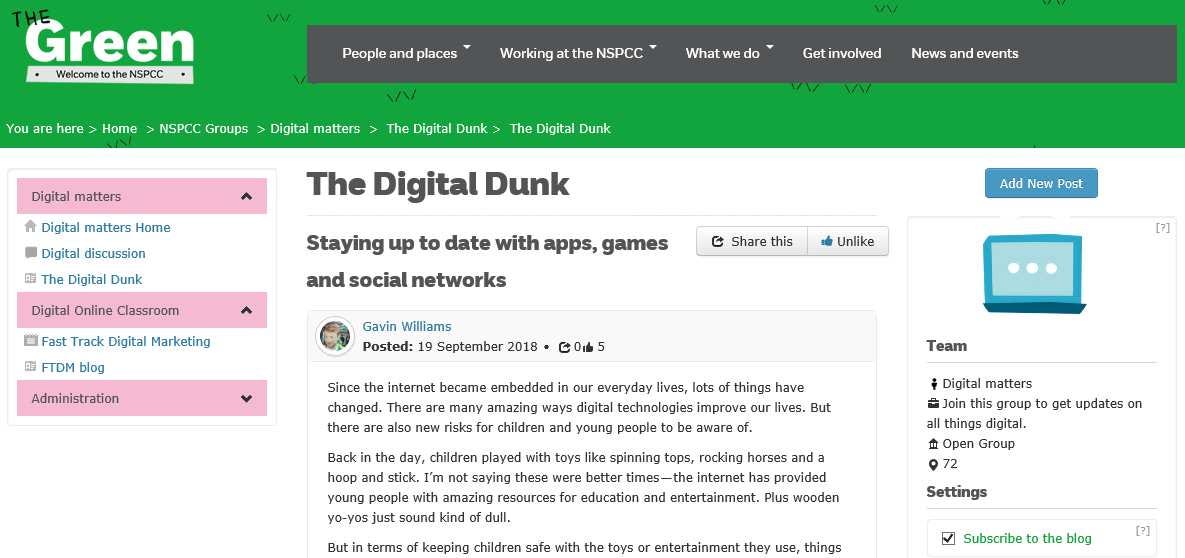Click the calendar icon beside Fast Track Digital Marketing
Screen dimensions: 1185x558
(30, 340)
